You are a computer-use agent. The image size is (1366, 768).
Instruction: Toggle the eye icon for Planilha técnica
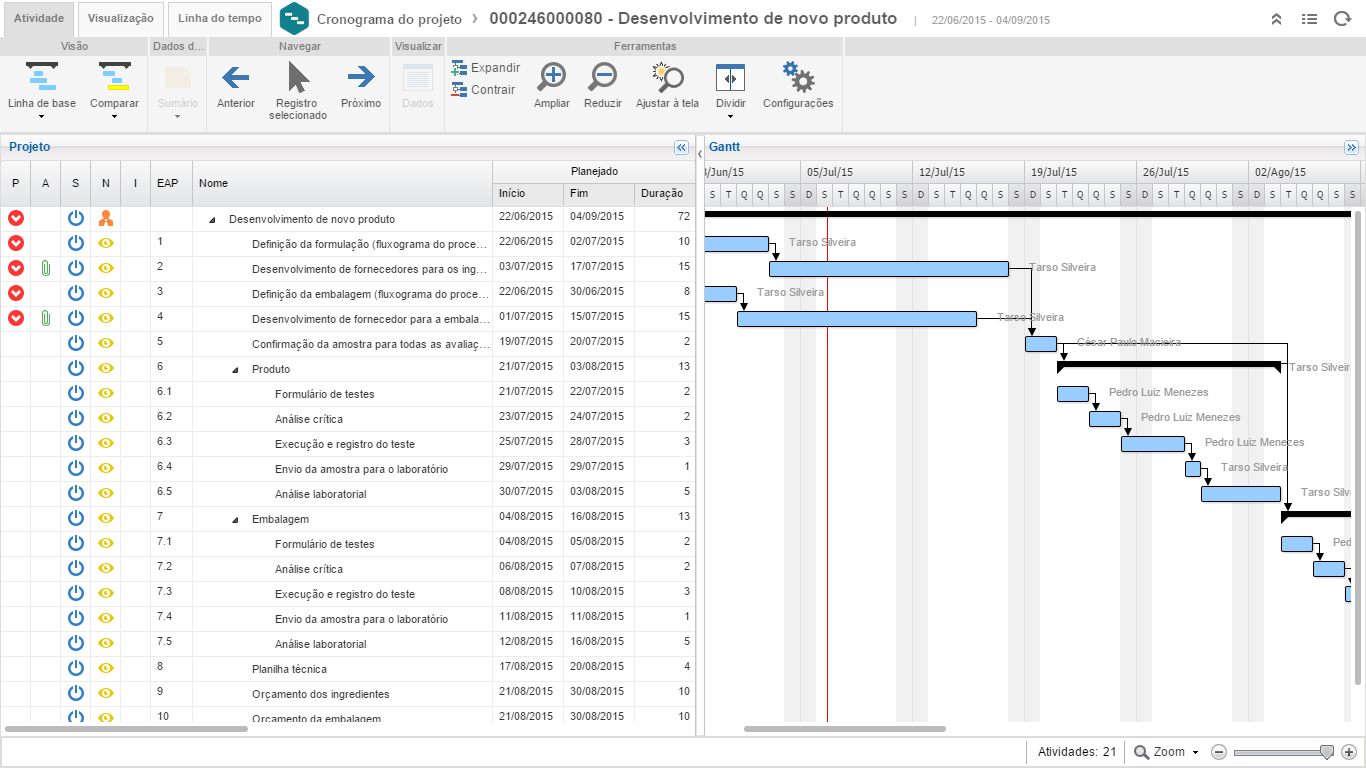[106, 668]
